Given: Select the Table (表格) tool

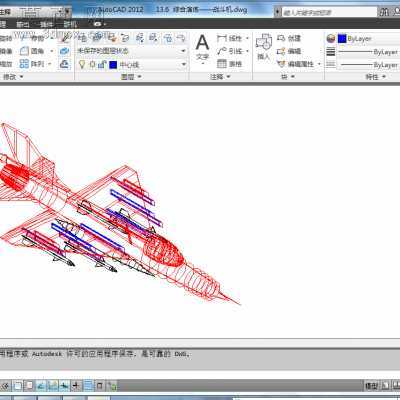Looking at the screenshot, I should point(229,64).
